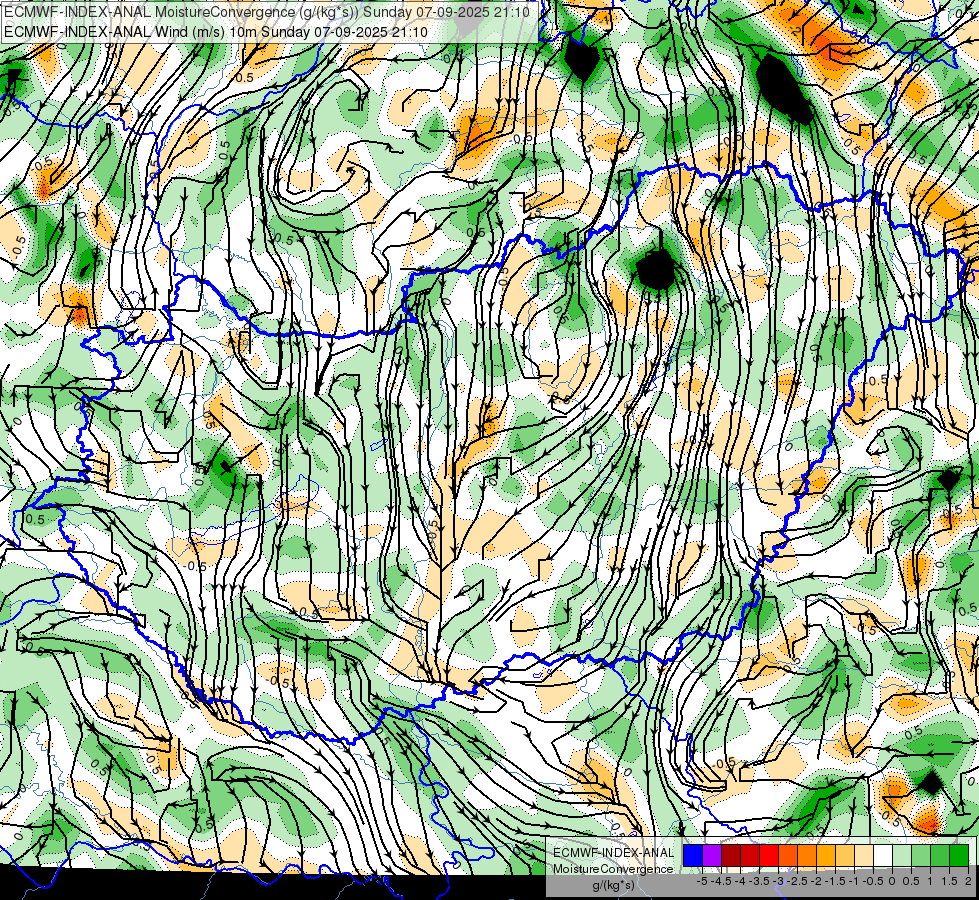This screenshot has height=900, width=979.
Task: Click the ECMWF-INDEX-ANAL label in the legend box
Action: pos(613,853)
